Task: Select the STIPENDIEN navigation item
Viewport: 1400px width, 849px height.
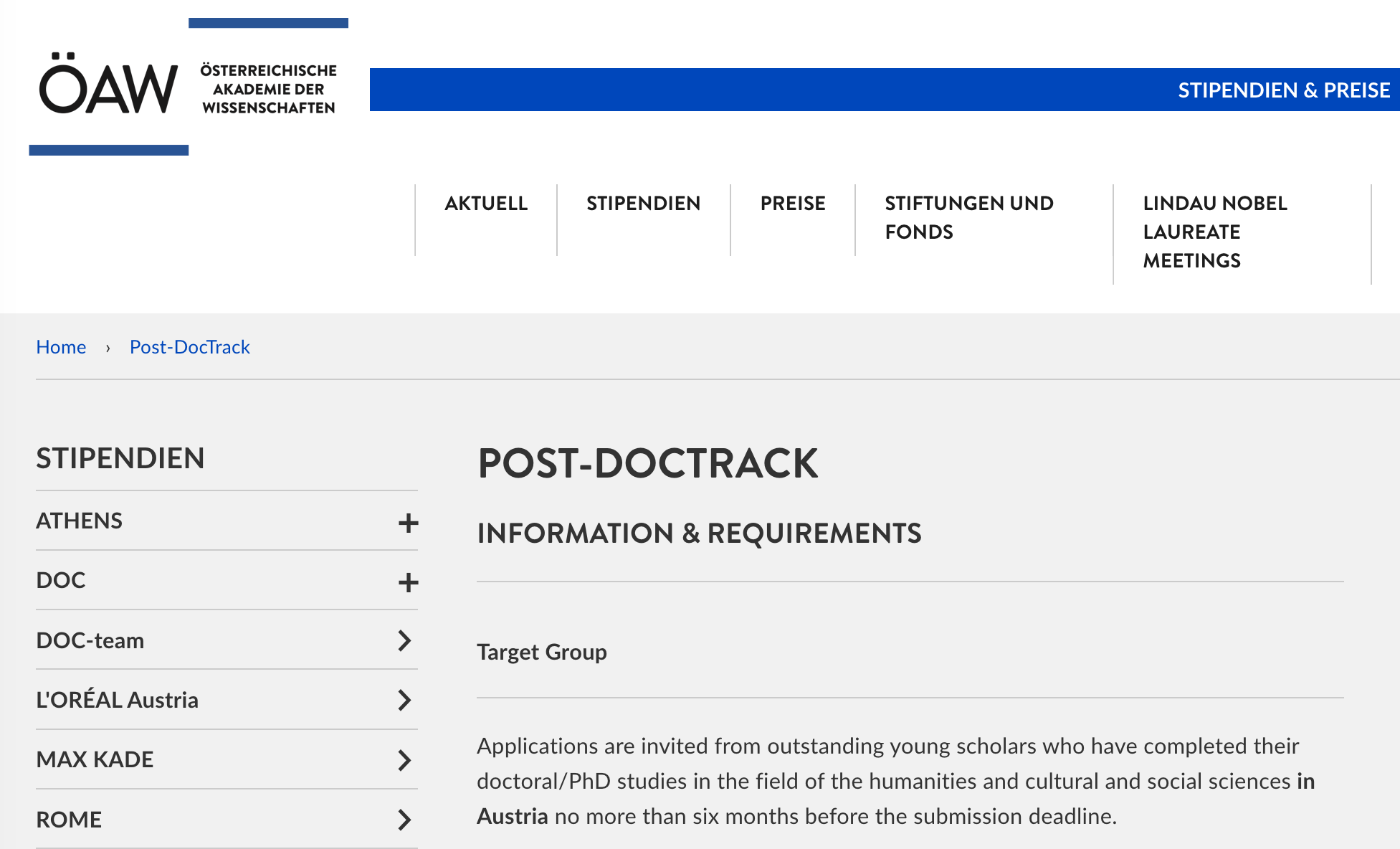Action: click(643, 204)
